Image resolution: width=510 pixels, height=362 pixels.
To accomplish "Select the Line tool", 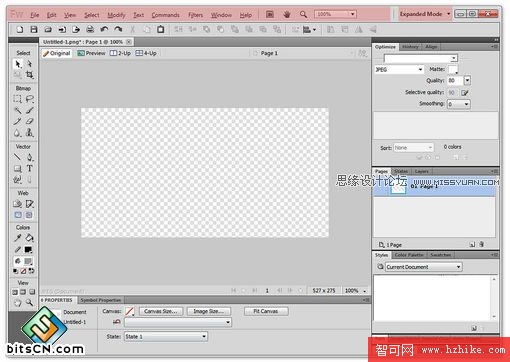I will (x=18, y=157).
